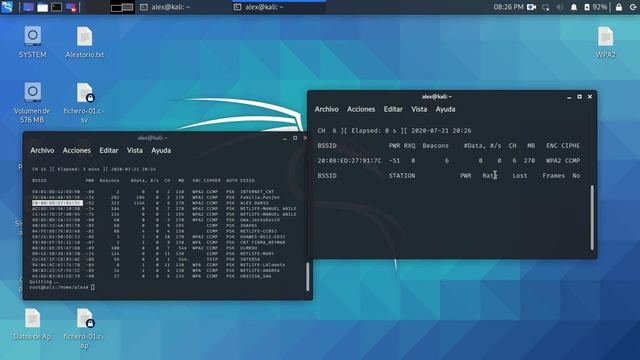640x360 pixels.
Task: Open Acciones menu in left terminal
Action: 77,151
